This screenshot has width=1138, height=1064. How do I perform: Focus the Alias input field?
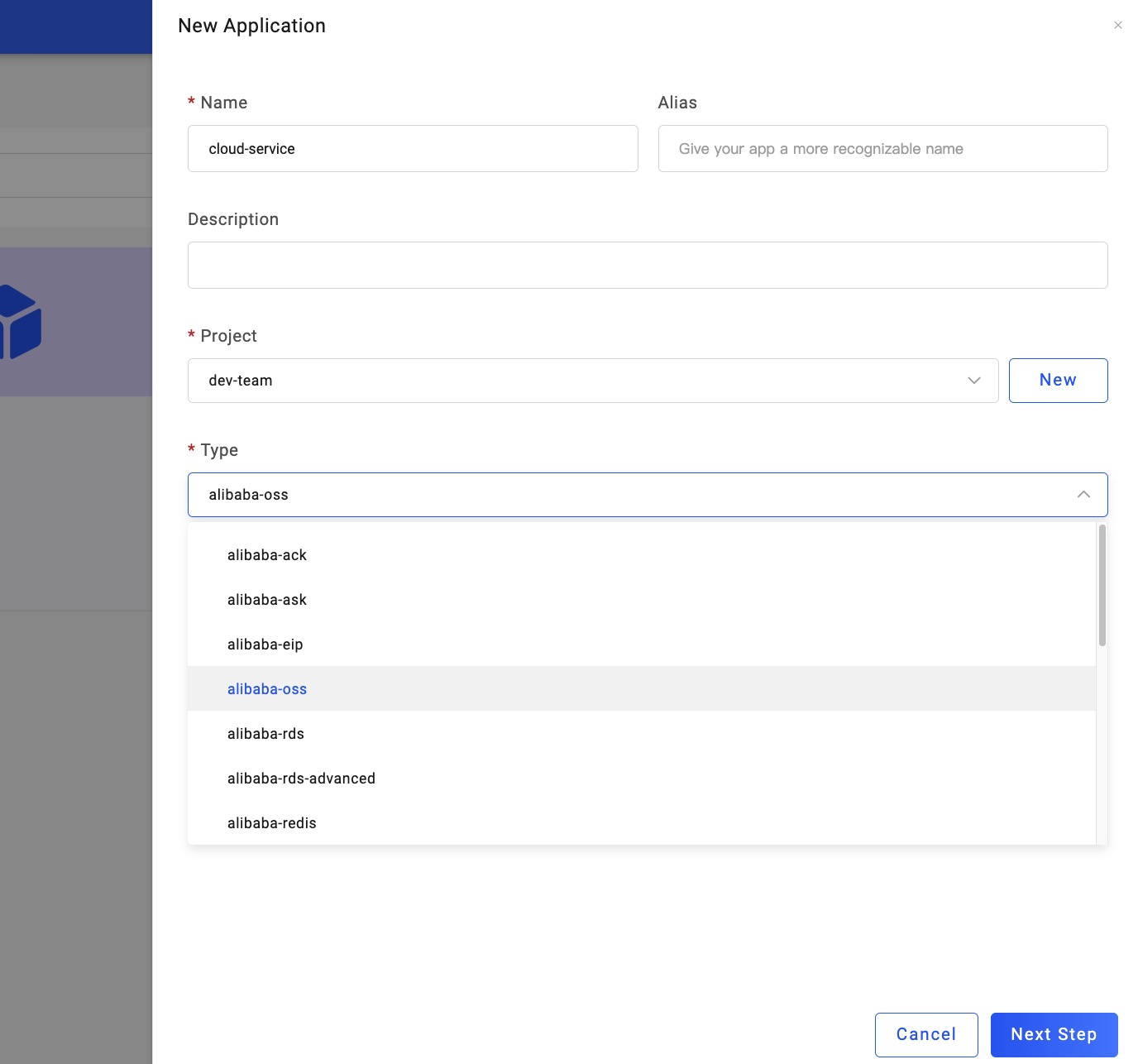882,149
